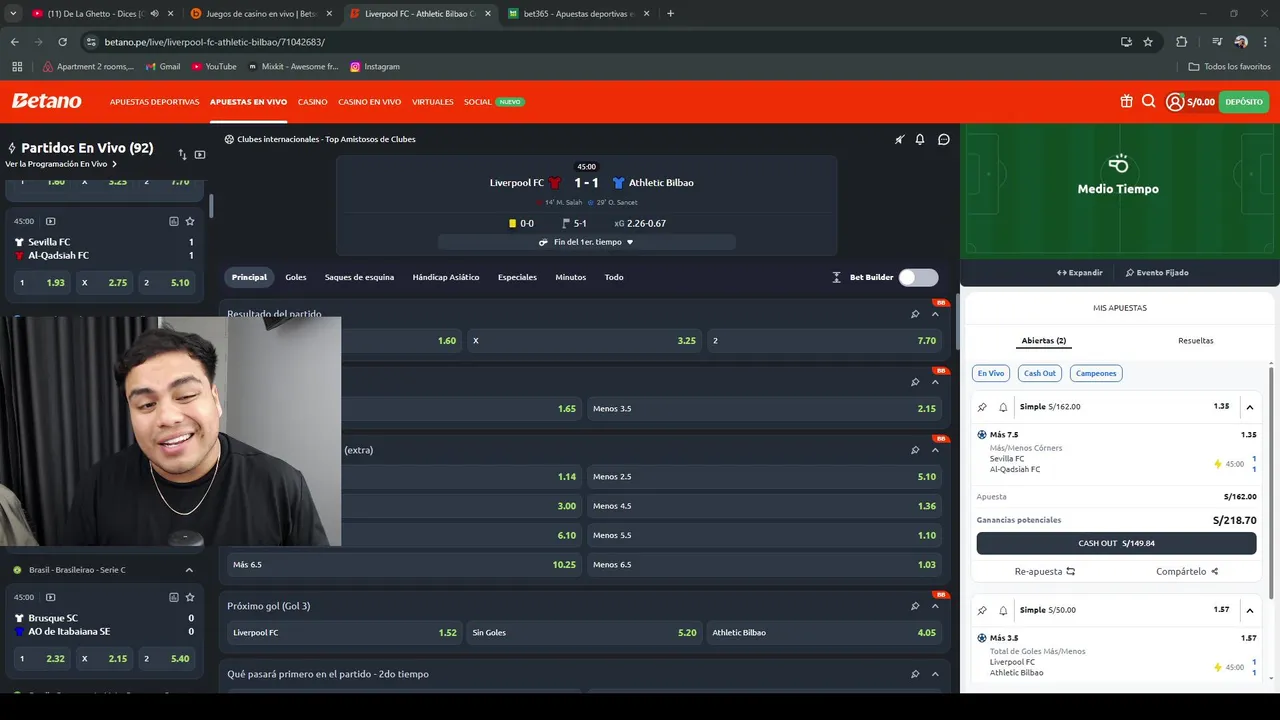The height and width of the screenshot is (720, 1280).
Task: Pin the Resultado del partido market
Action: coord(915,314)
